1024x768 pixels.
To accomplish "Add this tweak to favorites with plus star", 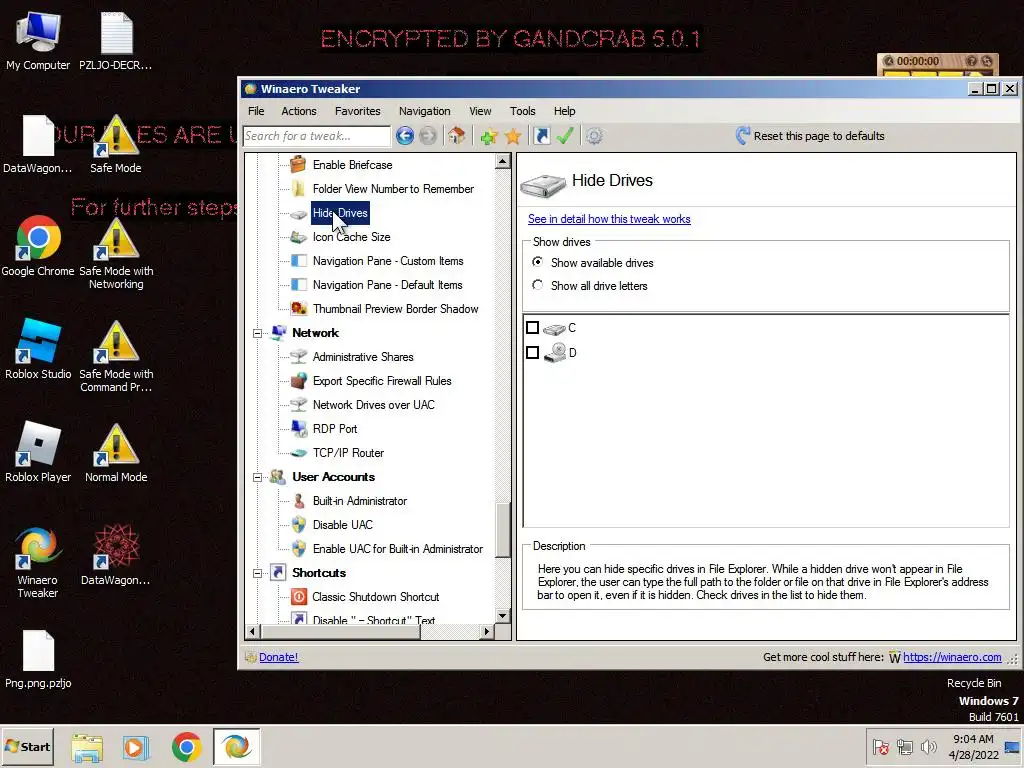I will (488, 136).
